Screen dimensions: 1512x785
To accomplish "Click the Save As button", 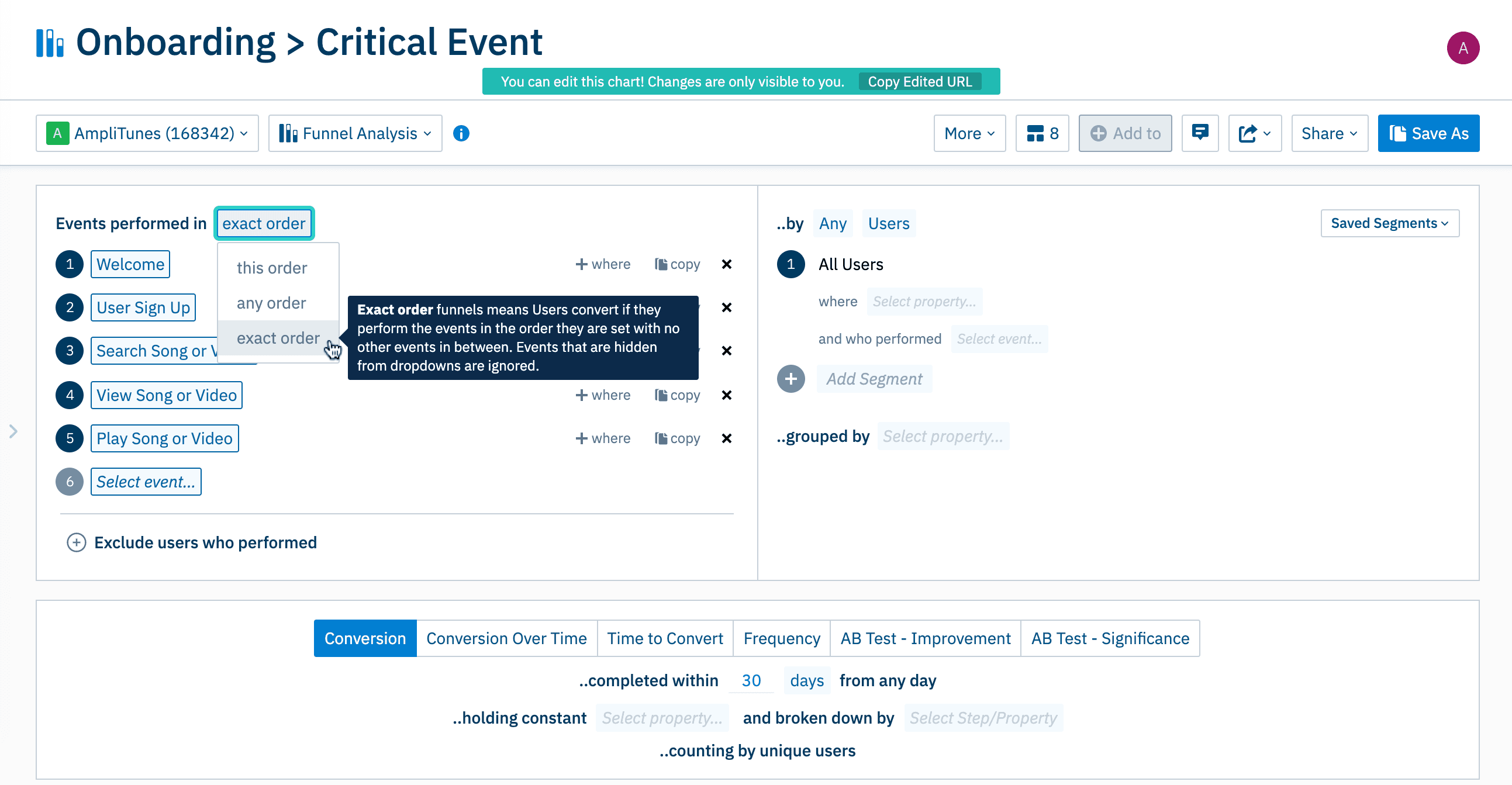I will coord(1427,134).
